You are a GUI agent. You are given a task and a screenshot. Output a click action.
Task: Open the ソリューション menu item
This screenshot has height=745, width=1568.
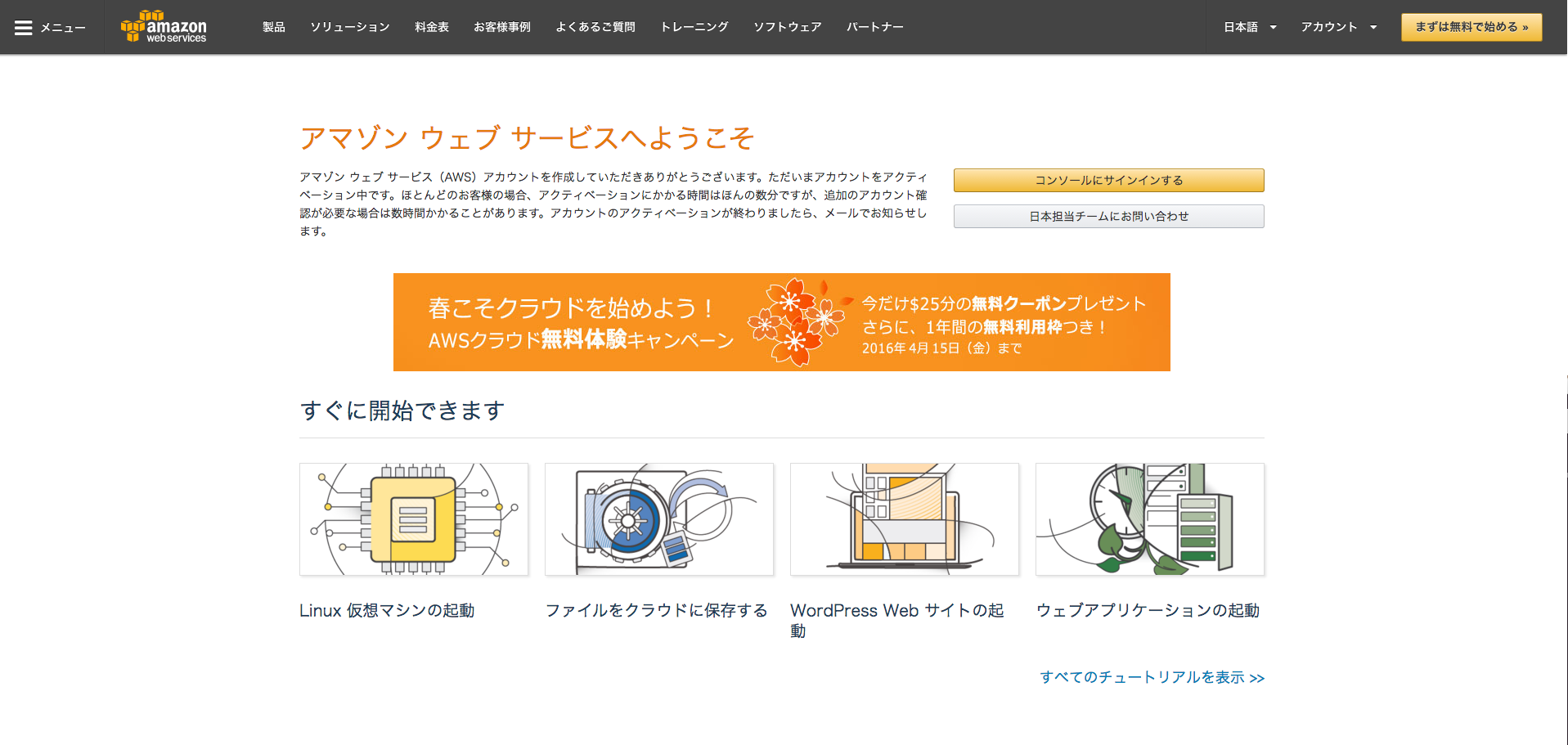coord(350,26)
